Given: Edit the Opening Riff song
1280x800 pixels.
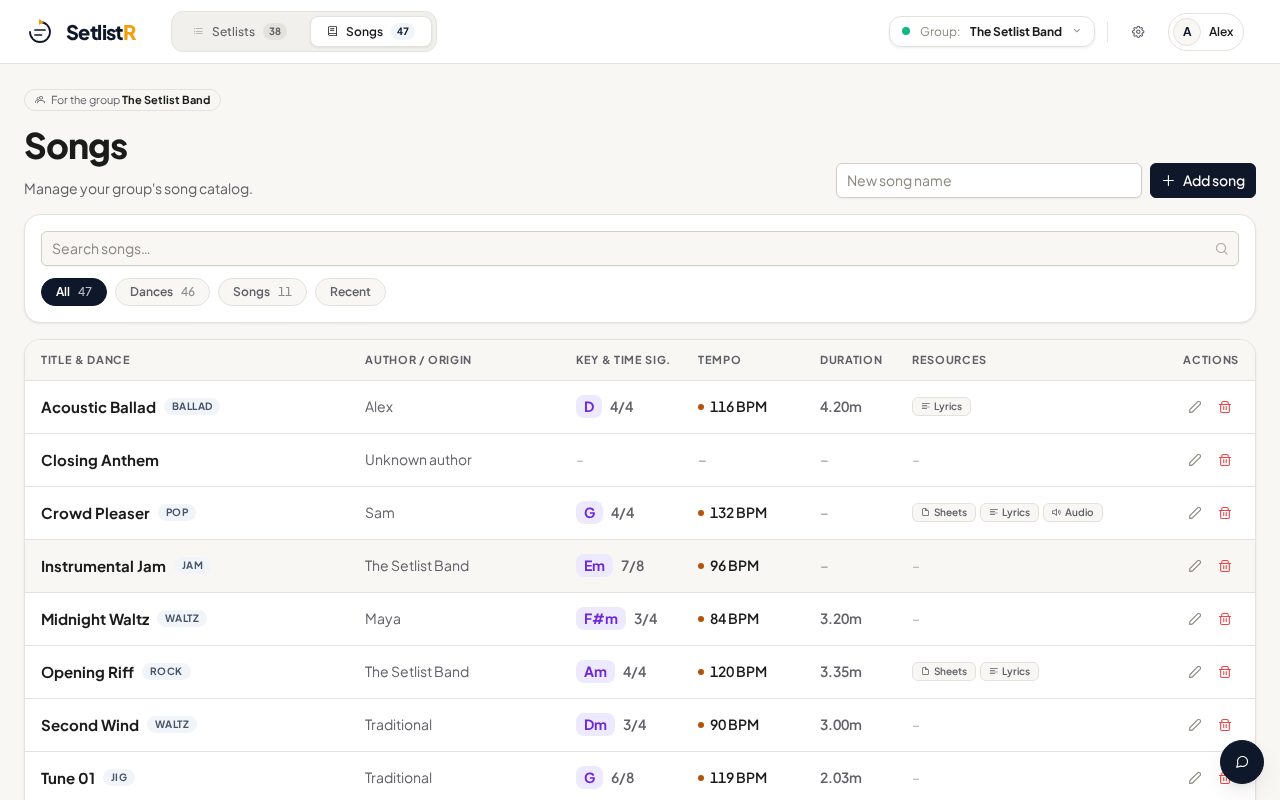Looking at the screenshot, I should (1194, 672).
